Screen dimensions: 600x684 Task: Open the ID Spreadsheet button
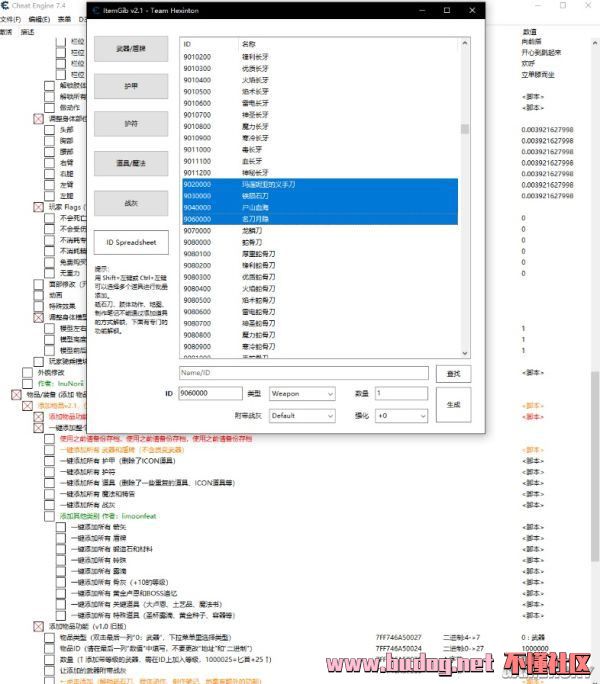pyautogui.click(x=131, y=242)
